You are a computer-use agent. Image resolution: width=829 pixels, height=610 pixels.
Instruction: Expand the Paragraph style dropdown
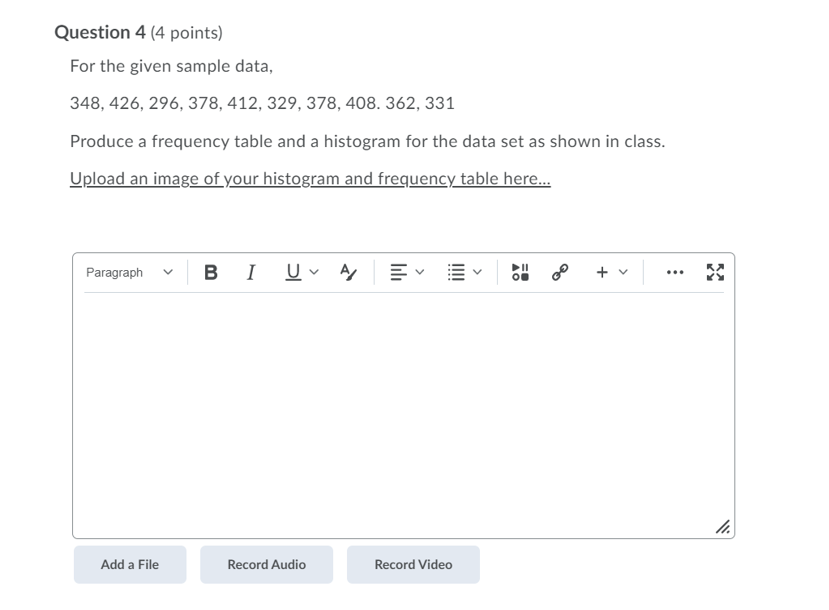tap(130, 271)
